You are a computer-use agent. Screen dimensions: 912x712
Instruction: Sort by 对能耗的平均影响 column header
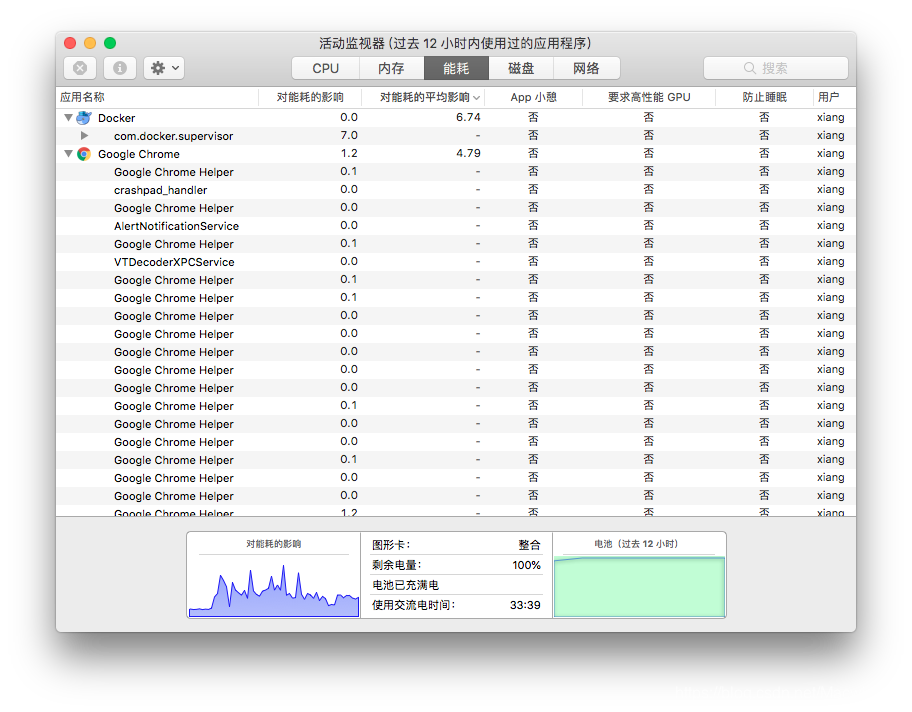click(x=425, y=97)
